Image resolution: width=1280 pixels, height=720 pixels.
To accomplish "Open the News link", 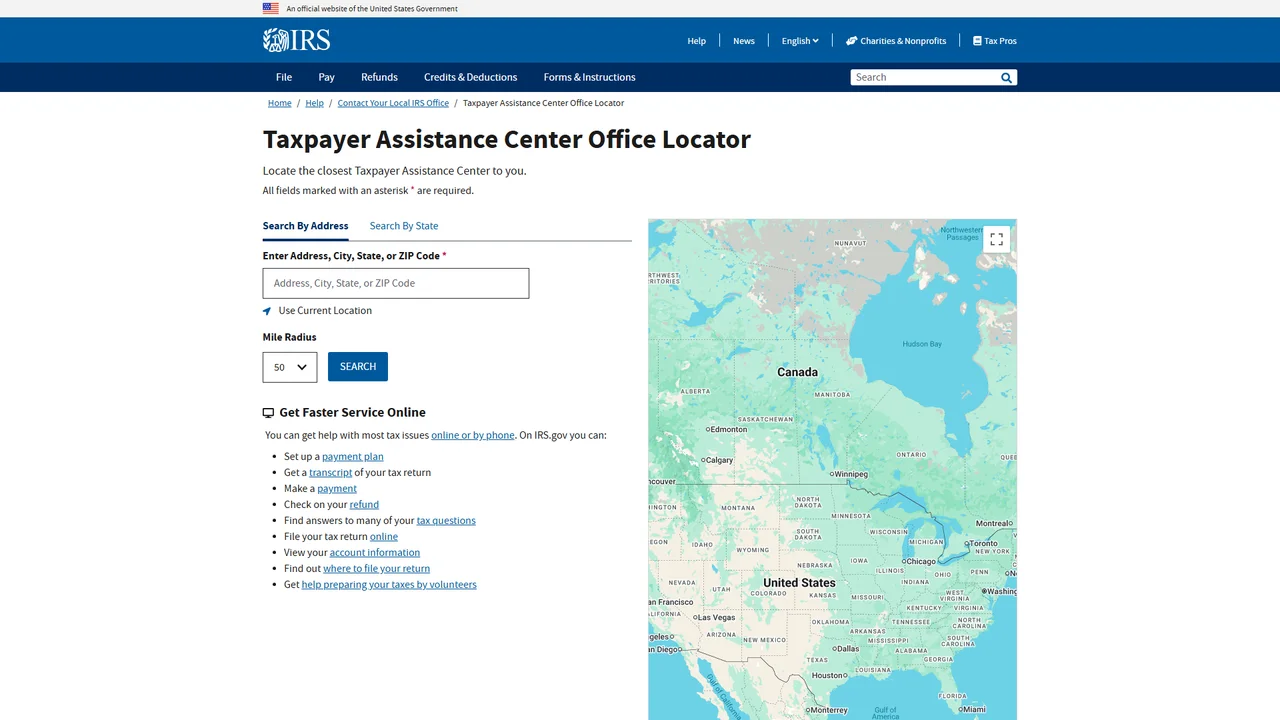I will tap(744, 41).
